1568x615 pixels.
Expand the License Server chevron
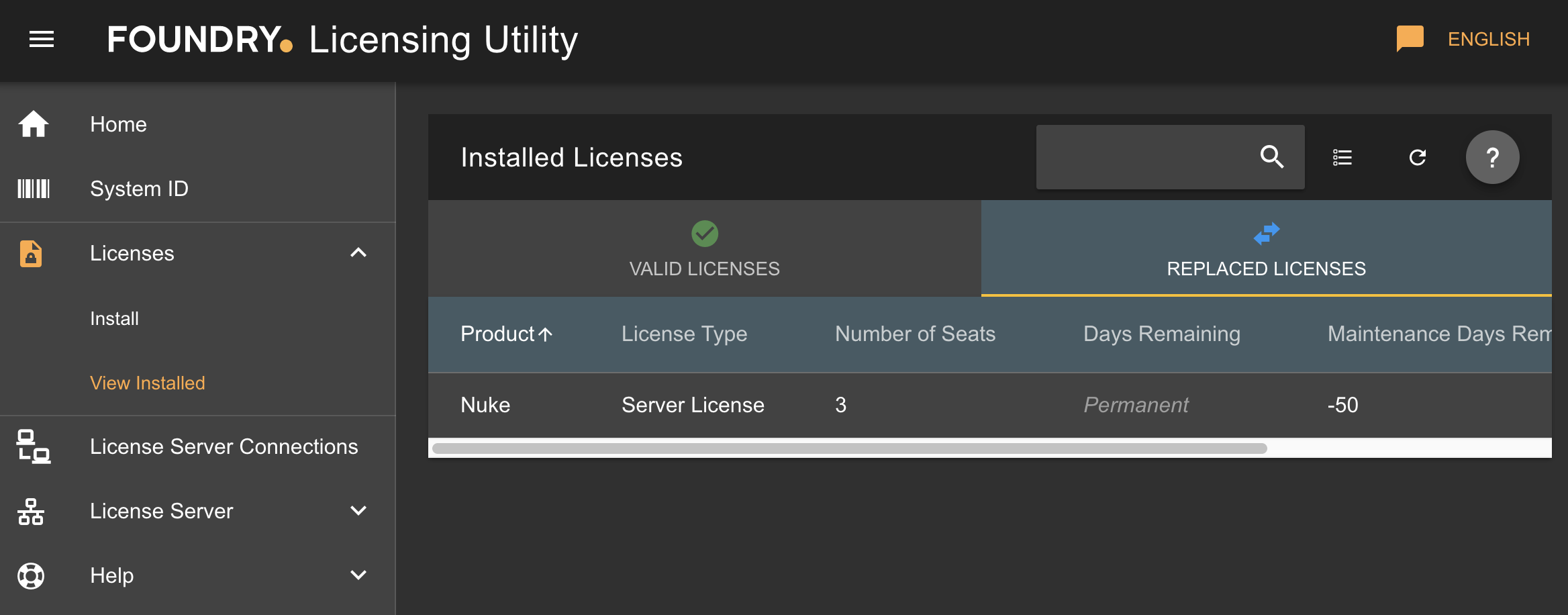point(358,510)
